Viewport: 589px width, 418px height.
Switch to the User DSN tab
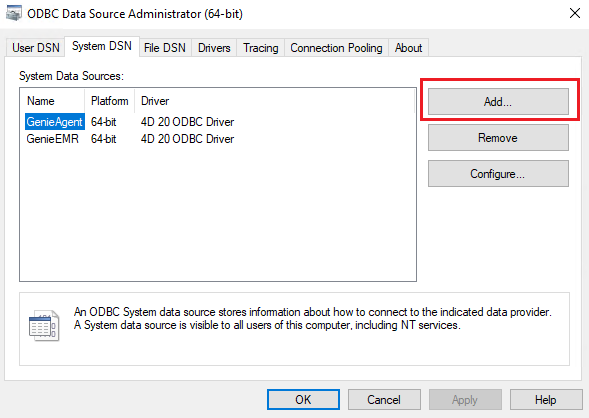[x=36, y=48]
